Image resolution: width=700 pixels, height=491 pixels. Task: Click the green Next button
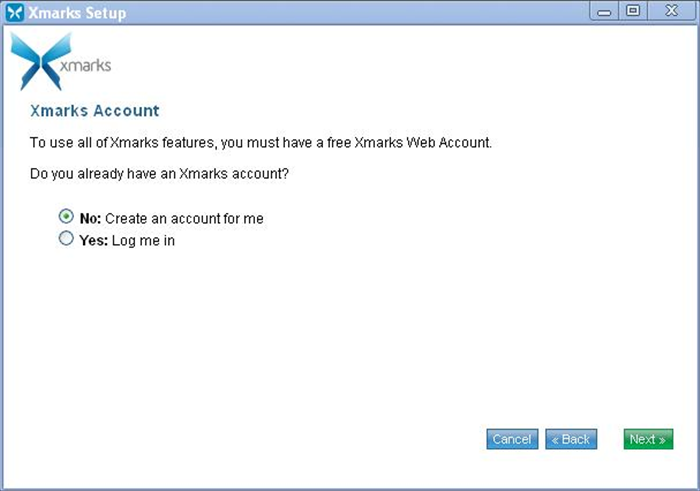tap(648, 439)
